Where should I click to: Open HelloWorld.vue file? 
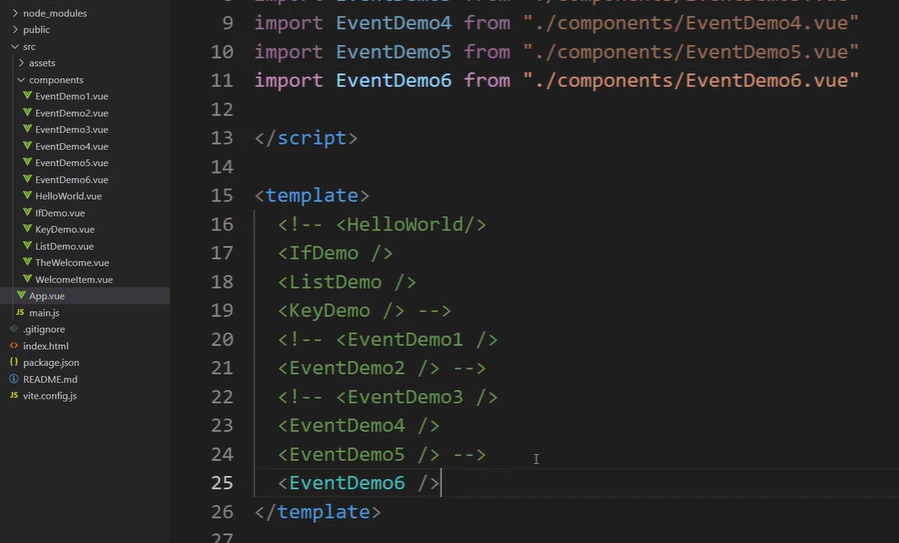click(68, 196)
